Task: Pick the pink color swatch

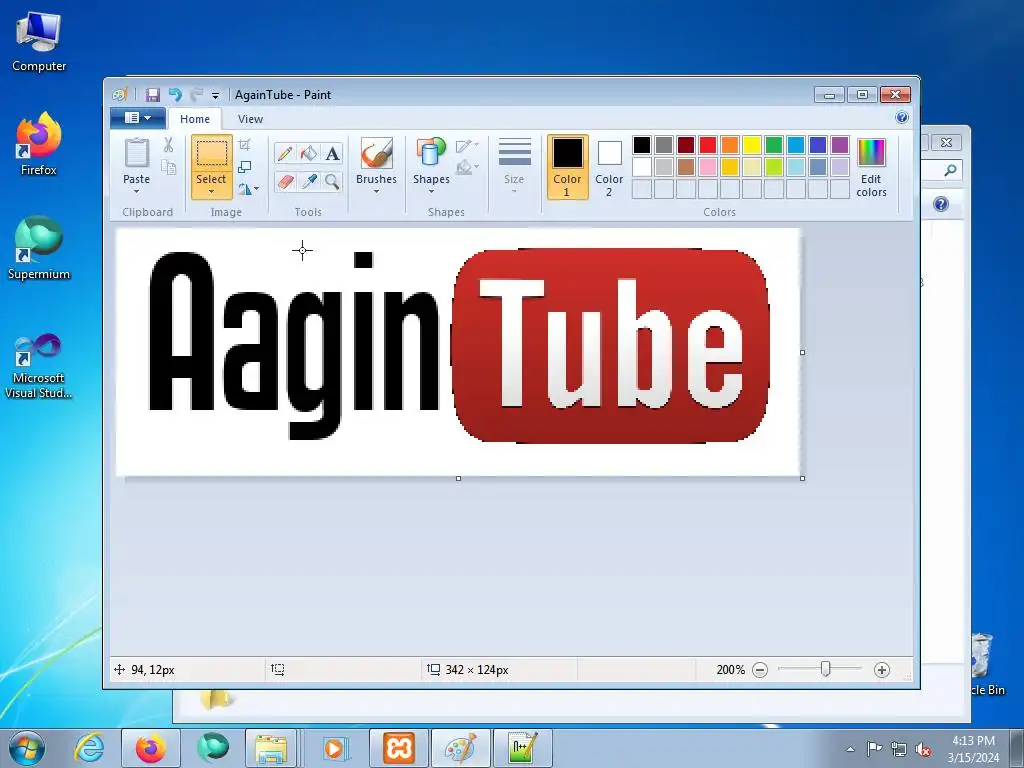Action: pyautogui.click(x=708, y=167)
